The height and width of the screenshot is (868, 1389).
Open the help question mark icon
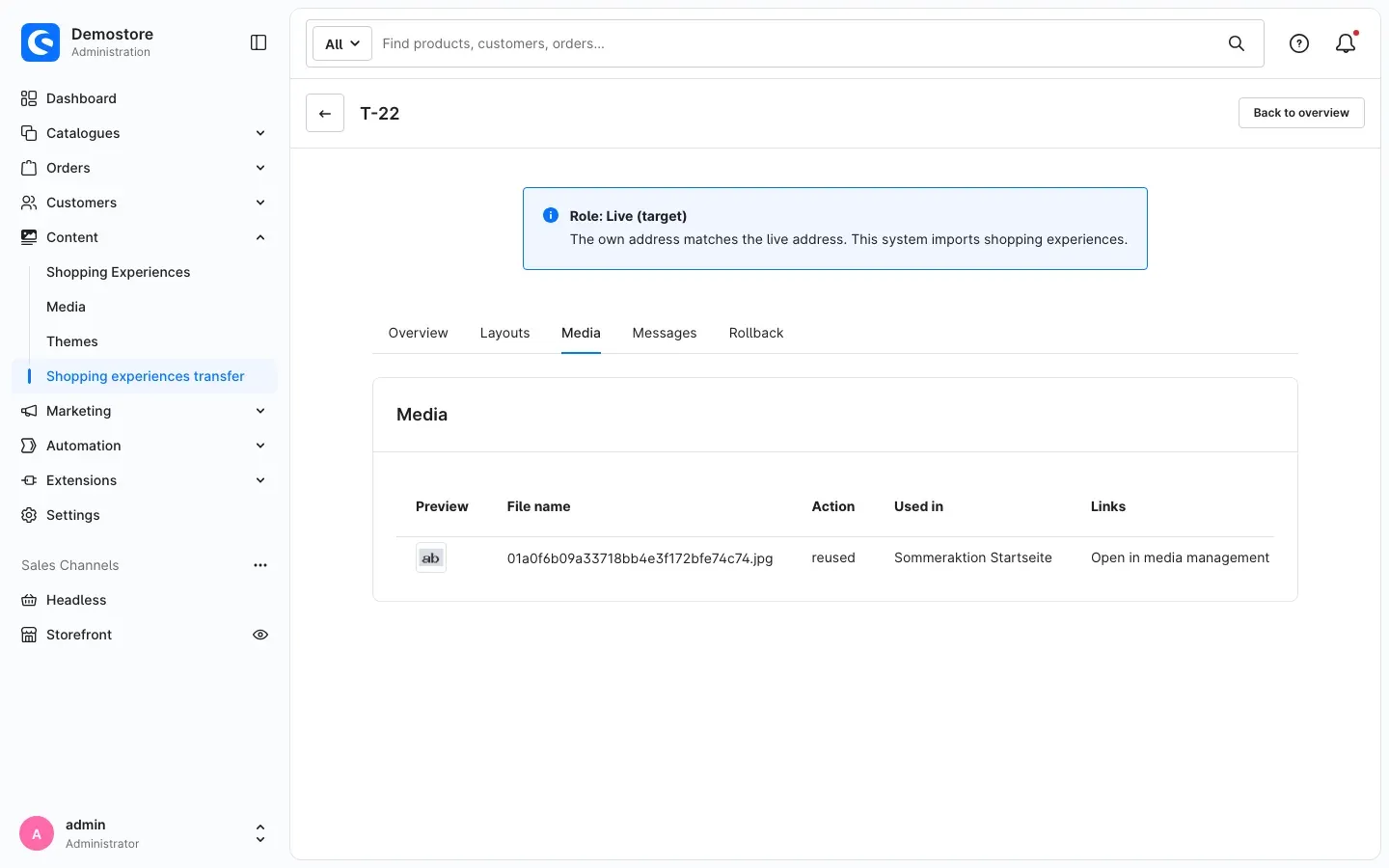(x=1299, y=43)
